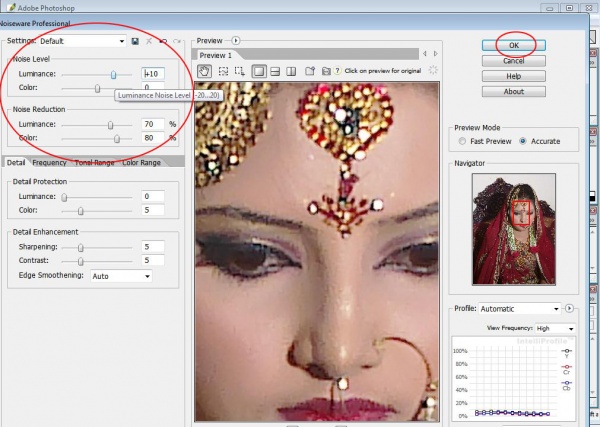Save current settings with floppy disk icon
This screenshot has height=427, width=600.
tap(135, 41)
